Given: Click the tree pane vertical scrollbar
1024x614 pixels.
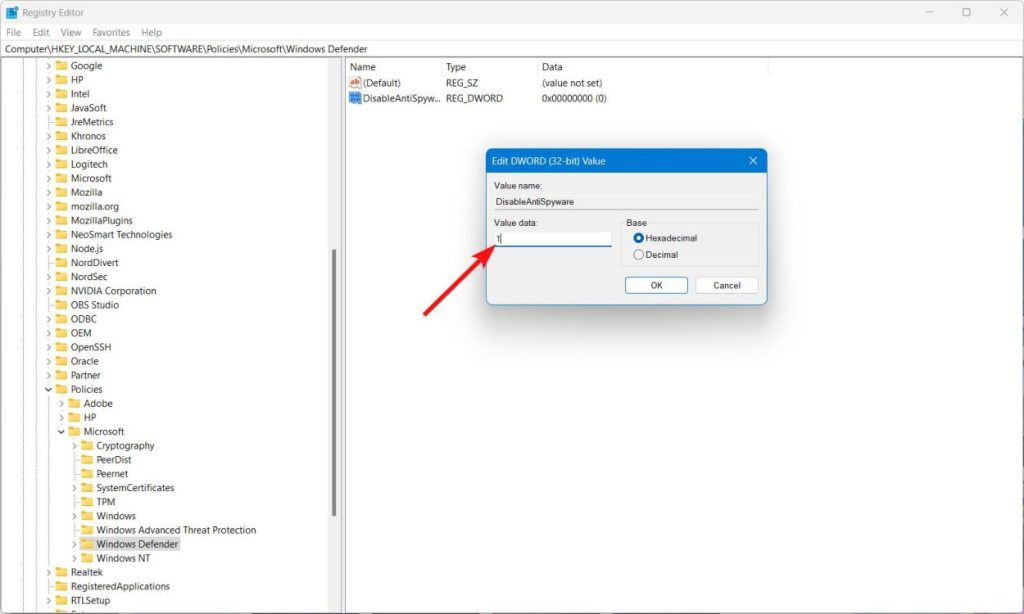Looking at the screenshot, I should pyautogui.click(x=334, y=382).
